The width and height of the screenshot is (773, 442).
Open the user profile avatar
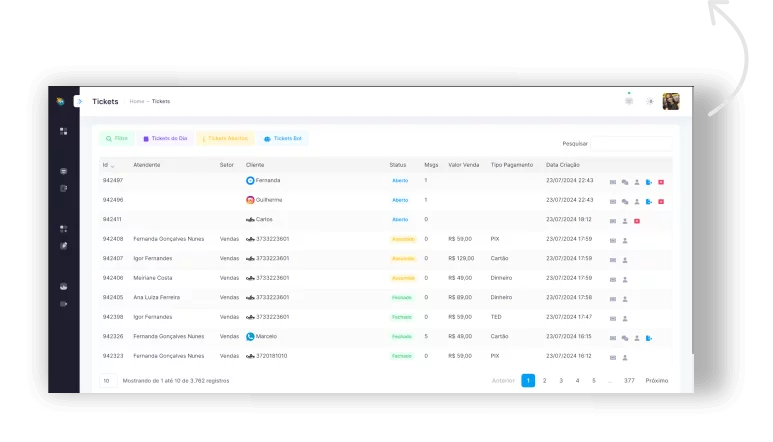(x=670, y=101)
